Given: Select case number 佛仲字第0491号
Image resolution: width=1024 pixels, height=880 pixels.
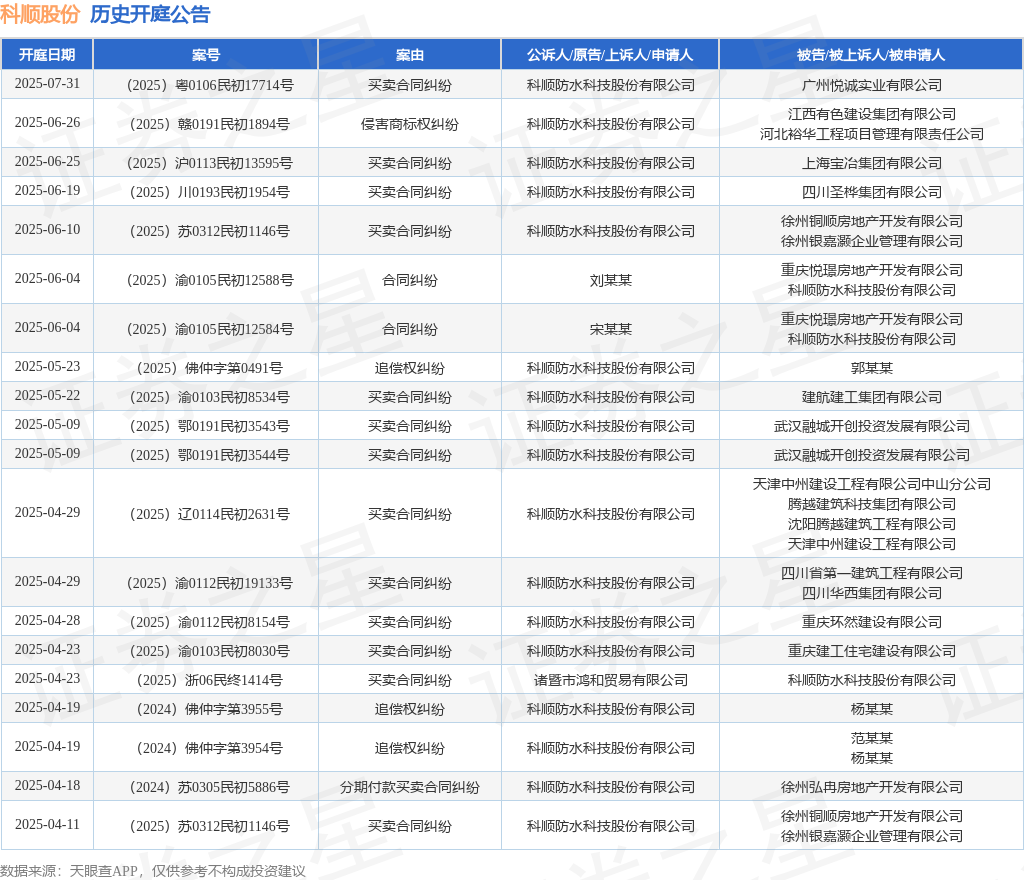Looking at the screenshot, I should click(x=210, y=368).
